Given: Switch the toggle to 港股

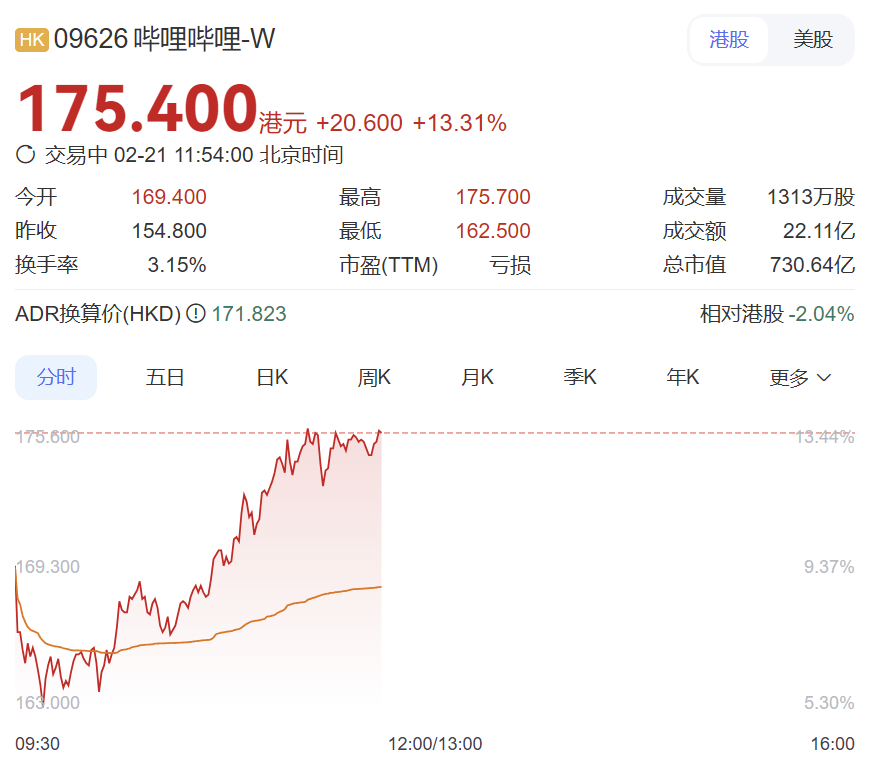Looking at the screenshot, I should tap(729, 40).
